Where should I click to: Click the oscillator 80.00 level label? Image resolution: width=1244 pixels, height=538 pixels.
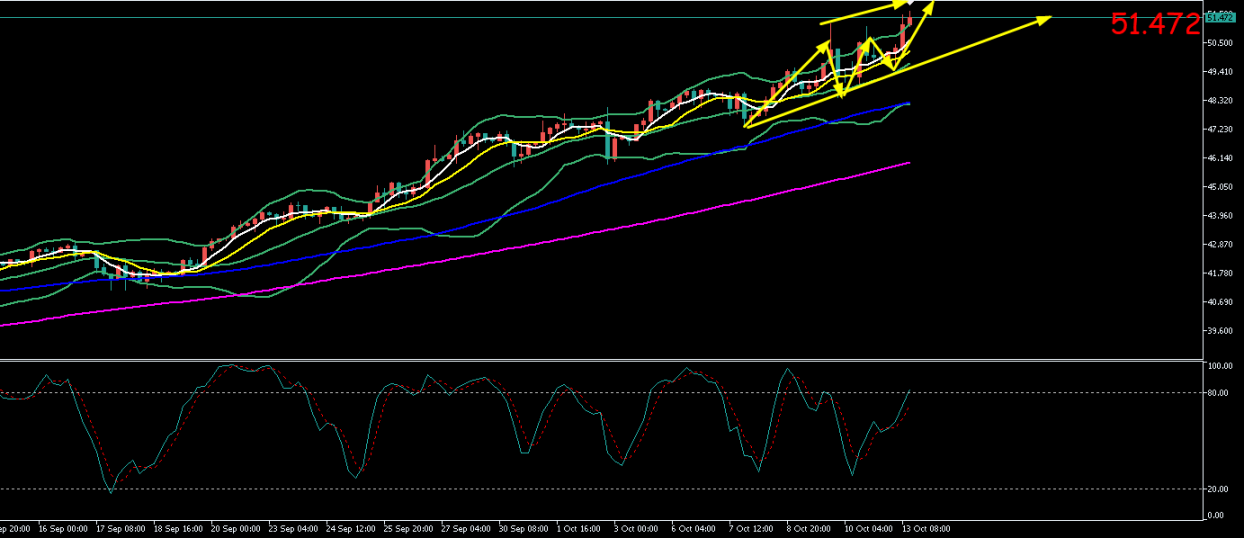pos(1218,393)
